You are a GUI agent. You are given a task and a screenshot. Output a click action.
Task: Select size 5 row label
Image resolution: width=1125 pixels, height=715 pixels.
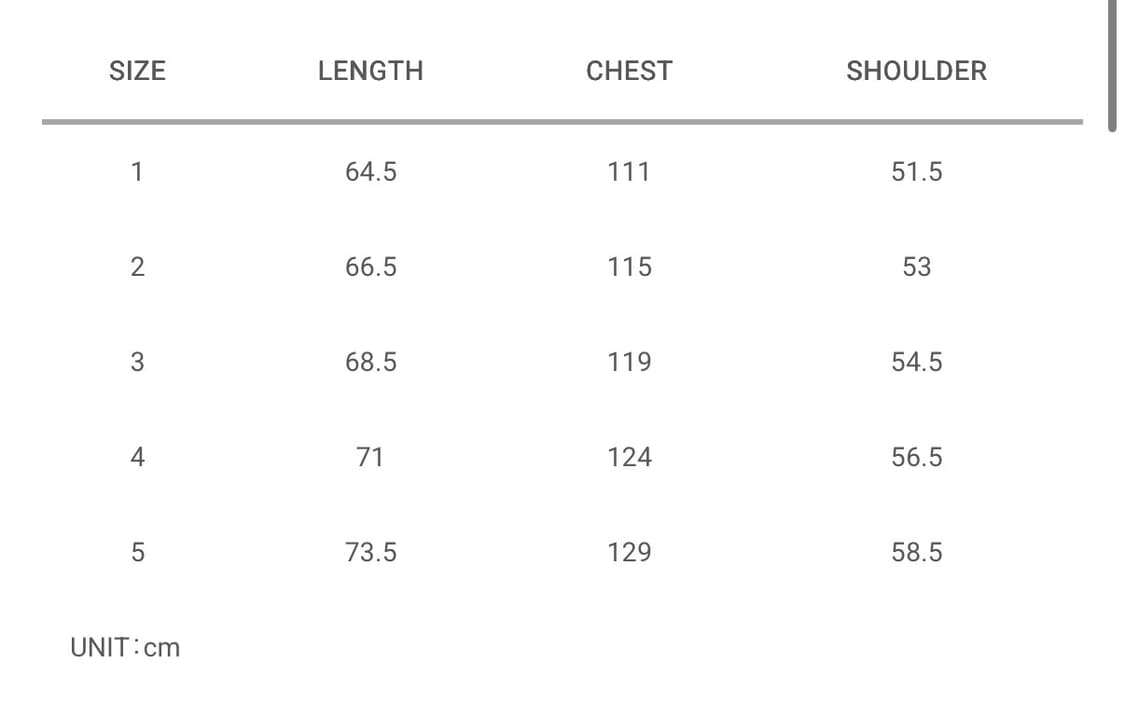point(137,552)
